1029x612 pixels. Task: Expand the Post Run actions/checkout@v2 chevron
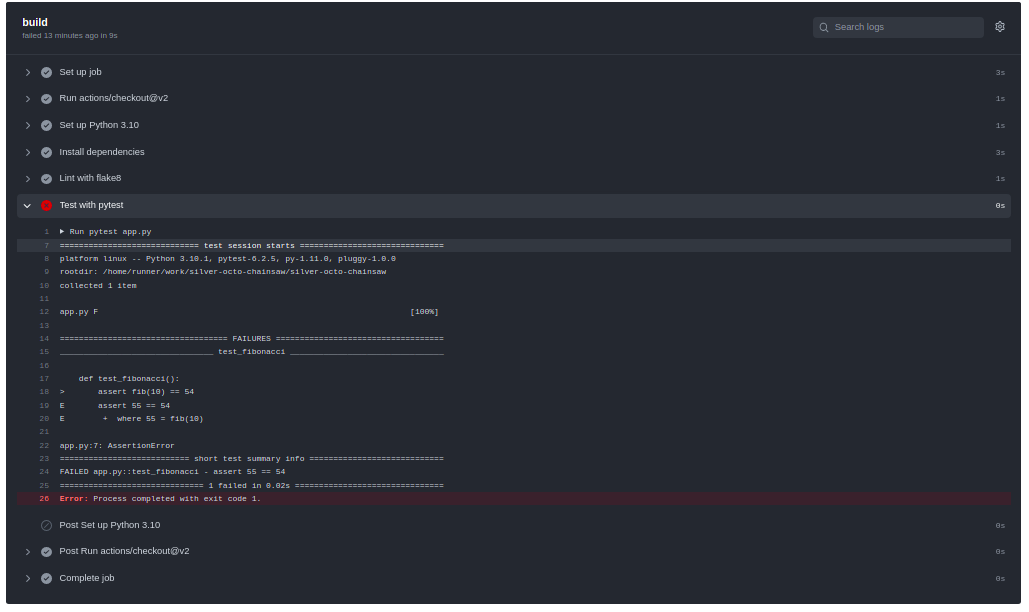[28, 551]
